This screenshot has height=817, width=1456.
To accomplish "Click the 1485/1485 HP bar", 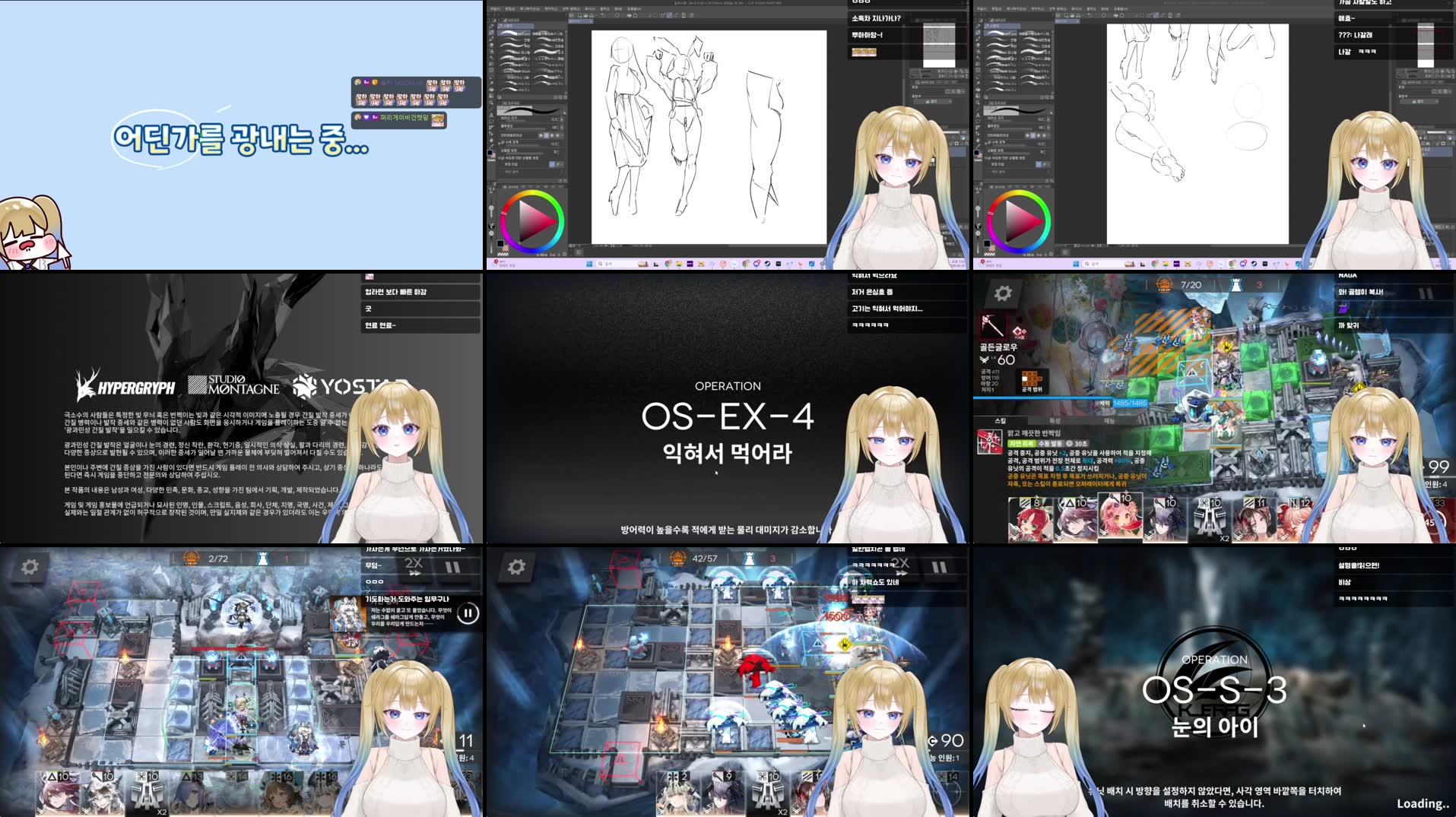I will coord(1130,403).
